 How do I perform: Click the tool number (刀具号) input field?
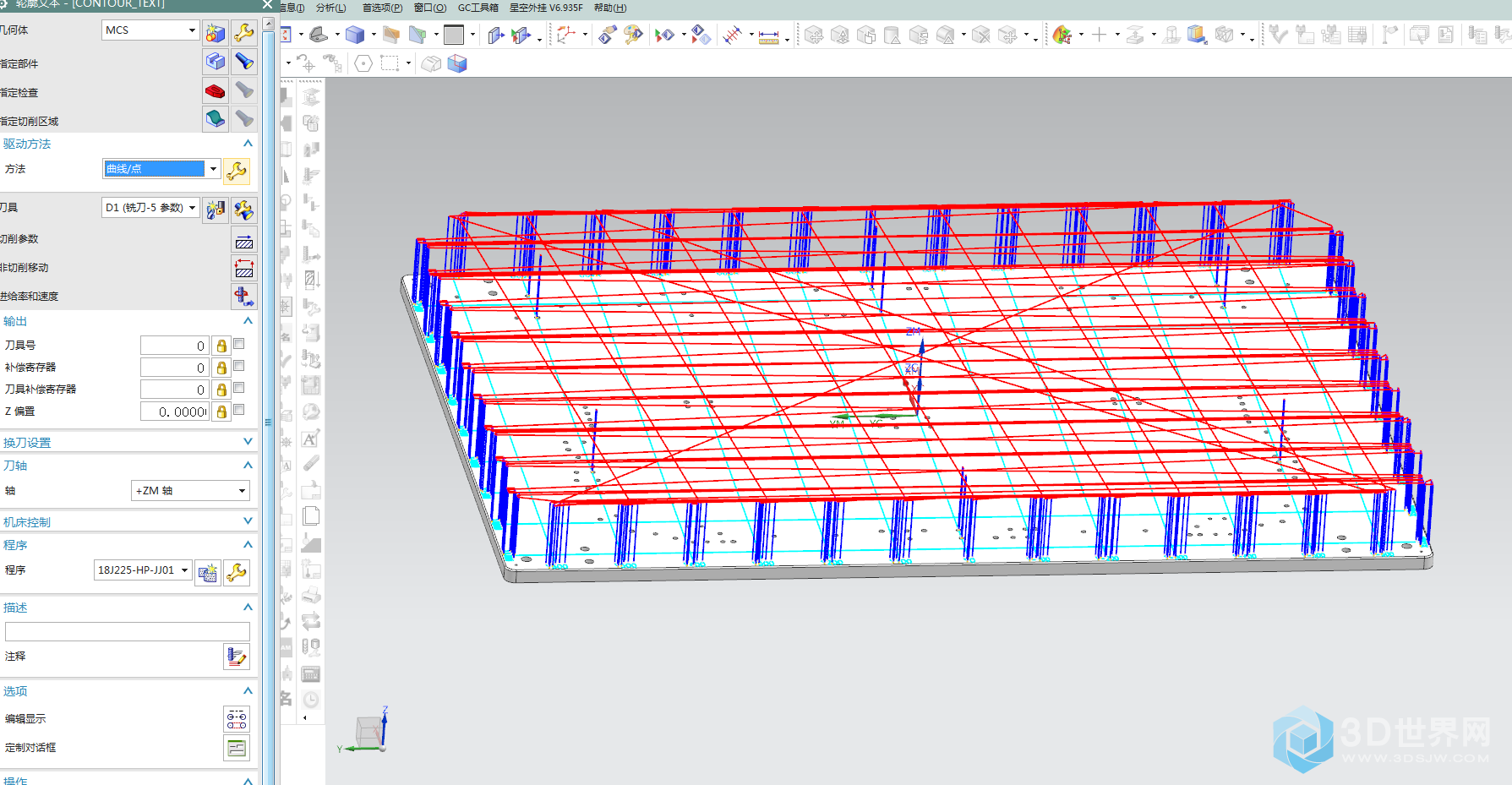point(174,346)
